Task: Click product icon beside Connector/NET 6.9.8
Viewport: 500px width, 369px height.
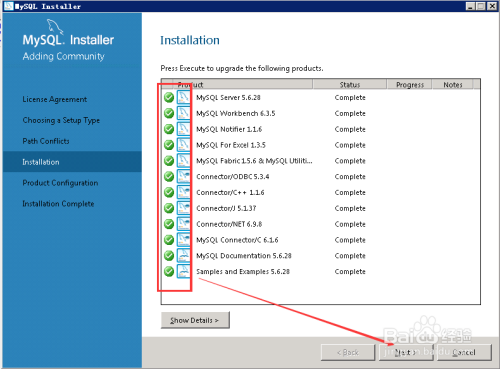Action: 183,224
